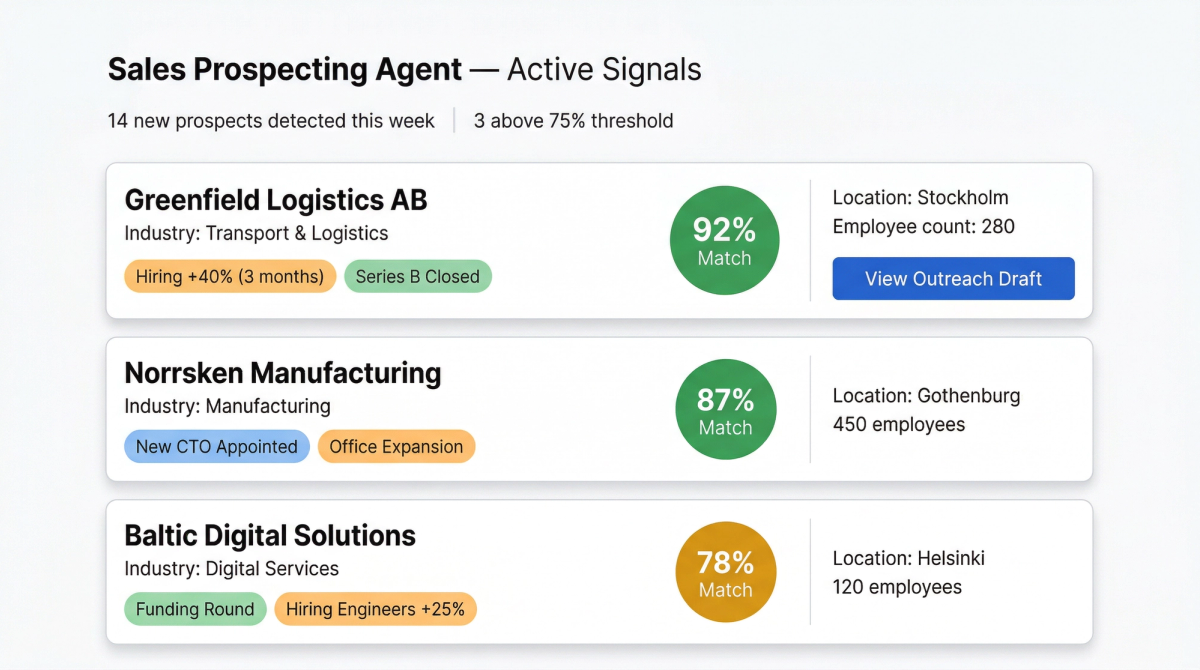Click the Employee count: 280 detail
Image resolution: width=1200 pixels, height=670 pixels.
[923, 227]
